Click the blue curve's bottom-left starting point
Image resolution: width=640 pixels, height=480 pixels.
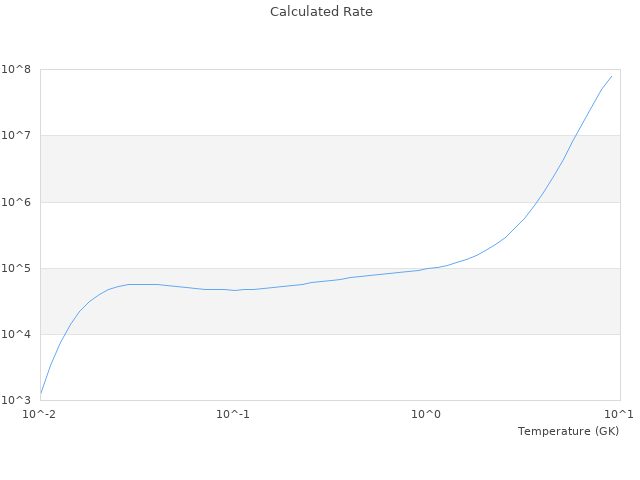pos(40,393)
